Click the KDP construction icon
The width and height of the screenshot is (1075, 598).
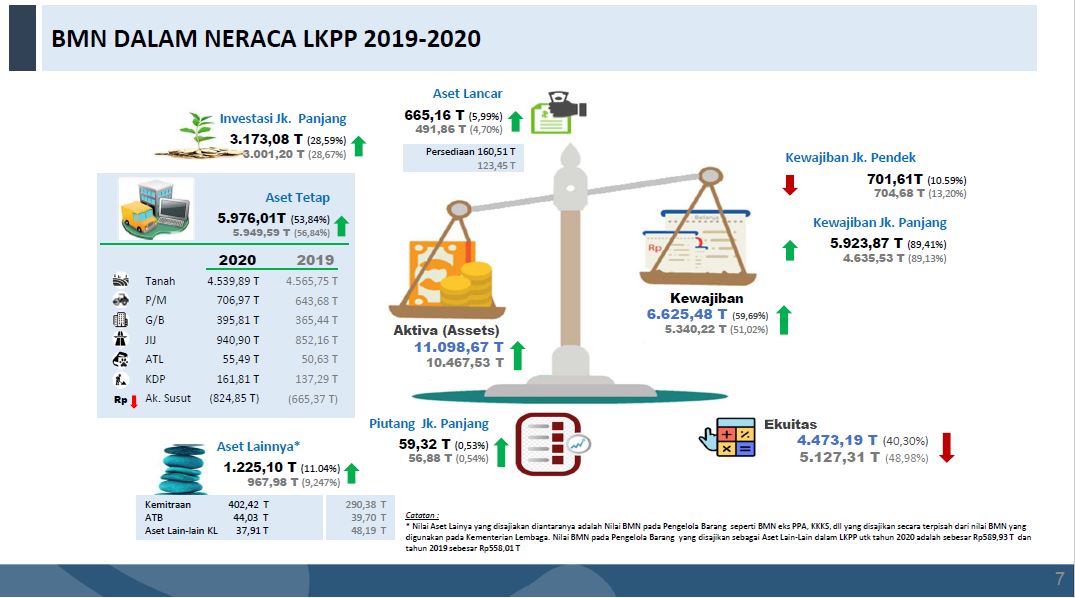pos(121,379)
